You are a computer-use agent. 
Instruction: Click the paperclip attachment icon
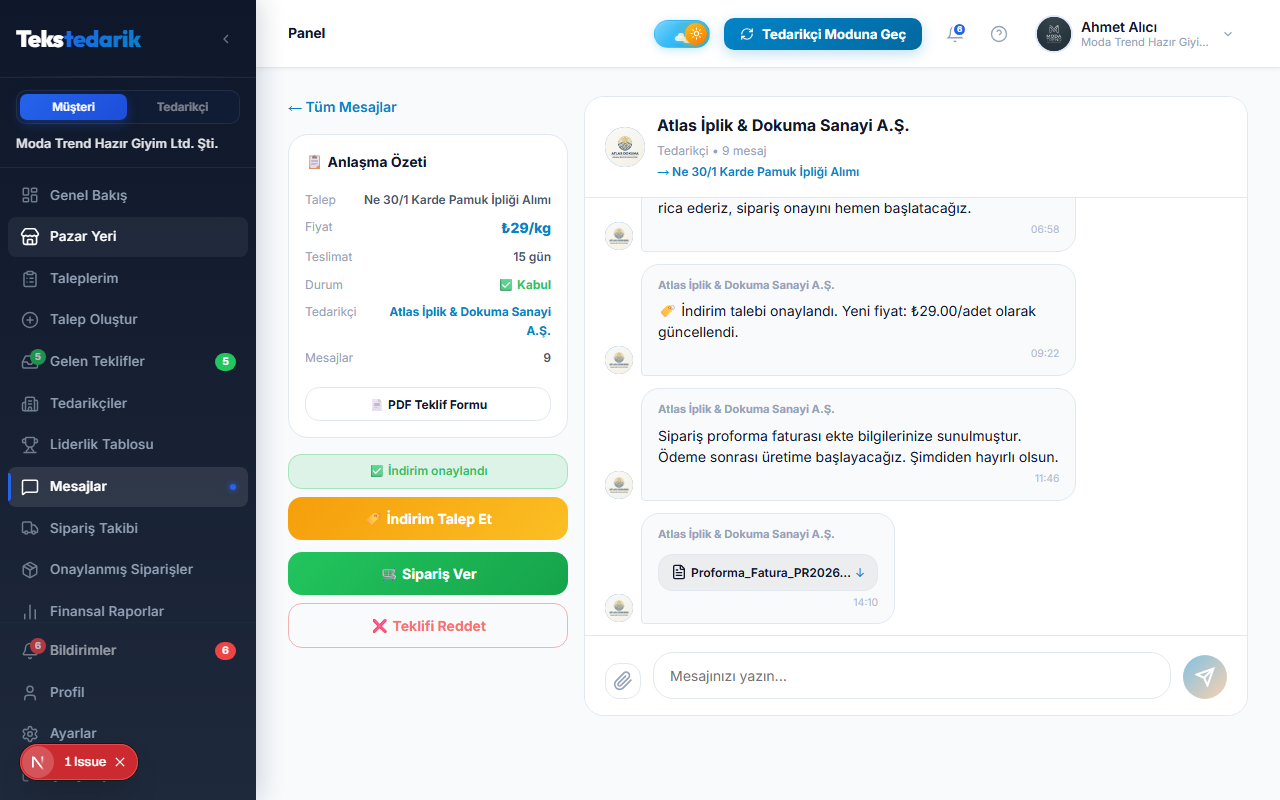pos(622,681)
